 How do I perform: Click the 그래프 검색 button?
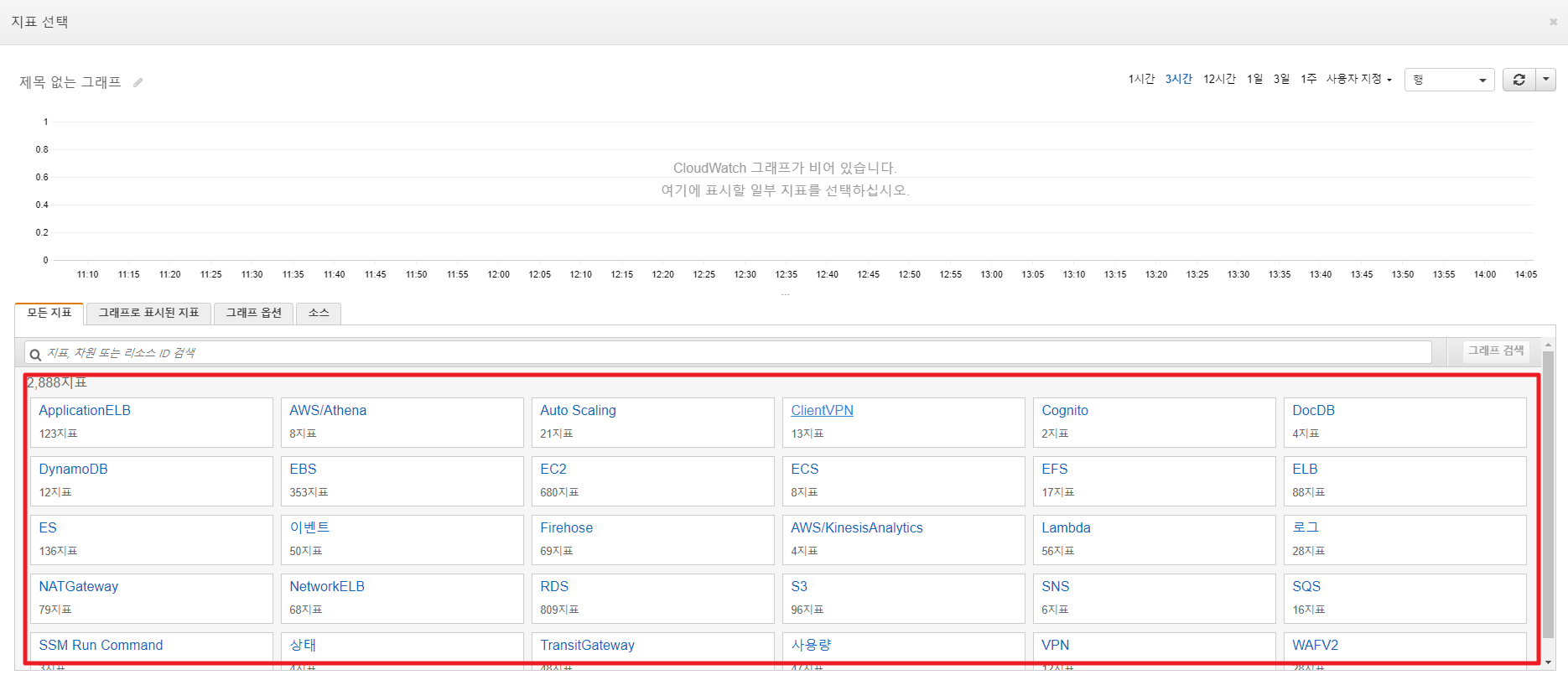[x=1496, y=351]
